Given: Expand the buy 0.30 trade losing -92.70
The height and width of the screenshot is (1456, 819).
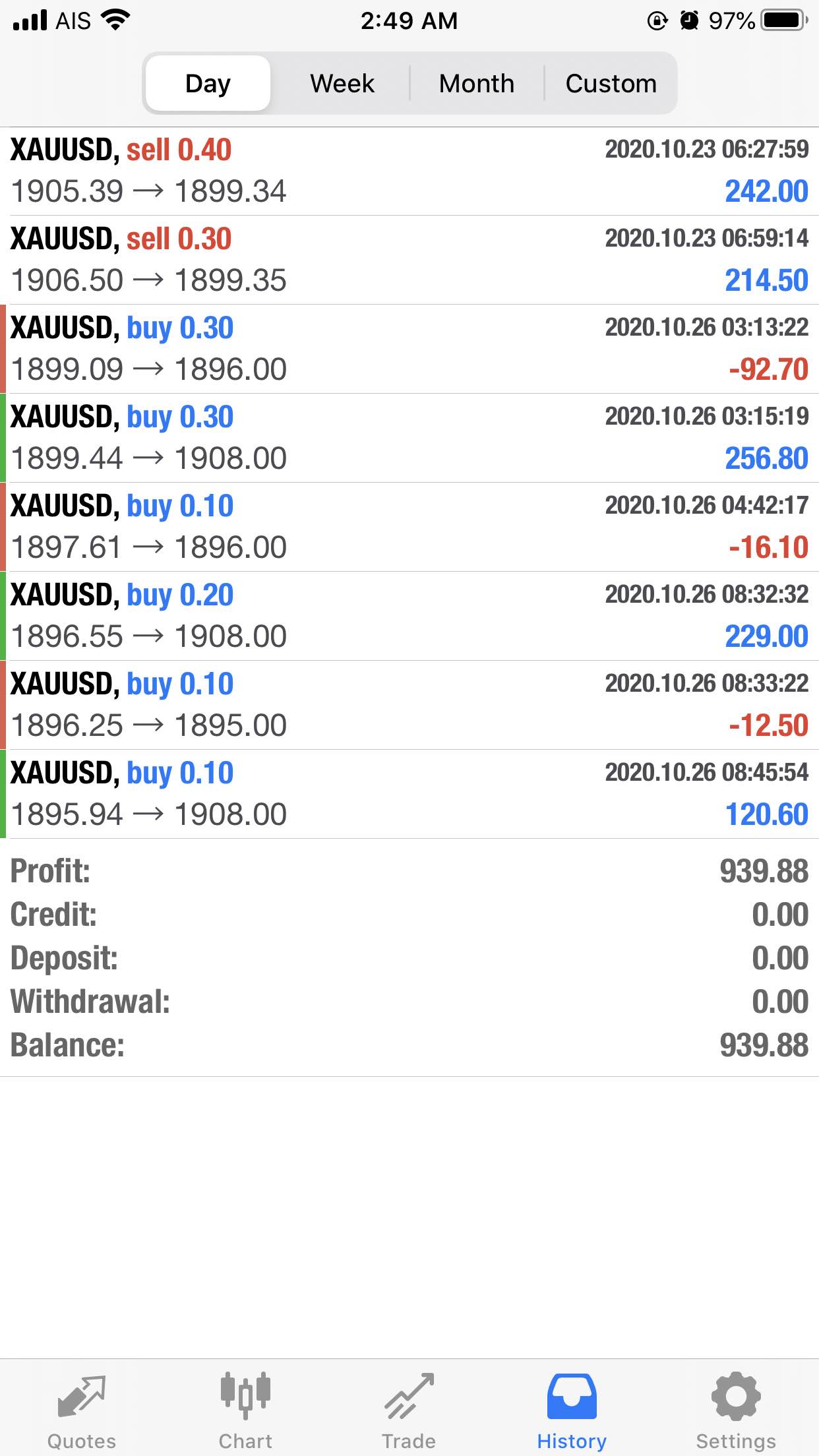Looking at the screenshot, I should pos(409,349).
